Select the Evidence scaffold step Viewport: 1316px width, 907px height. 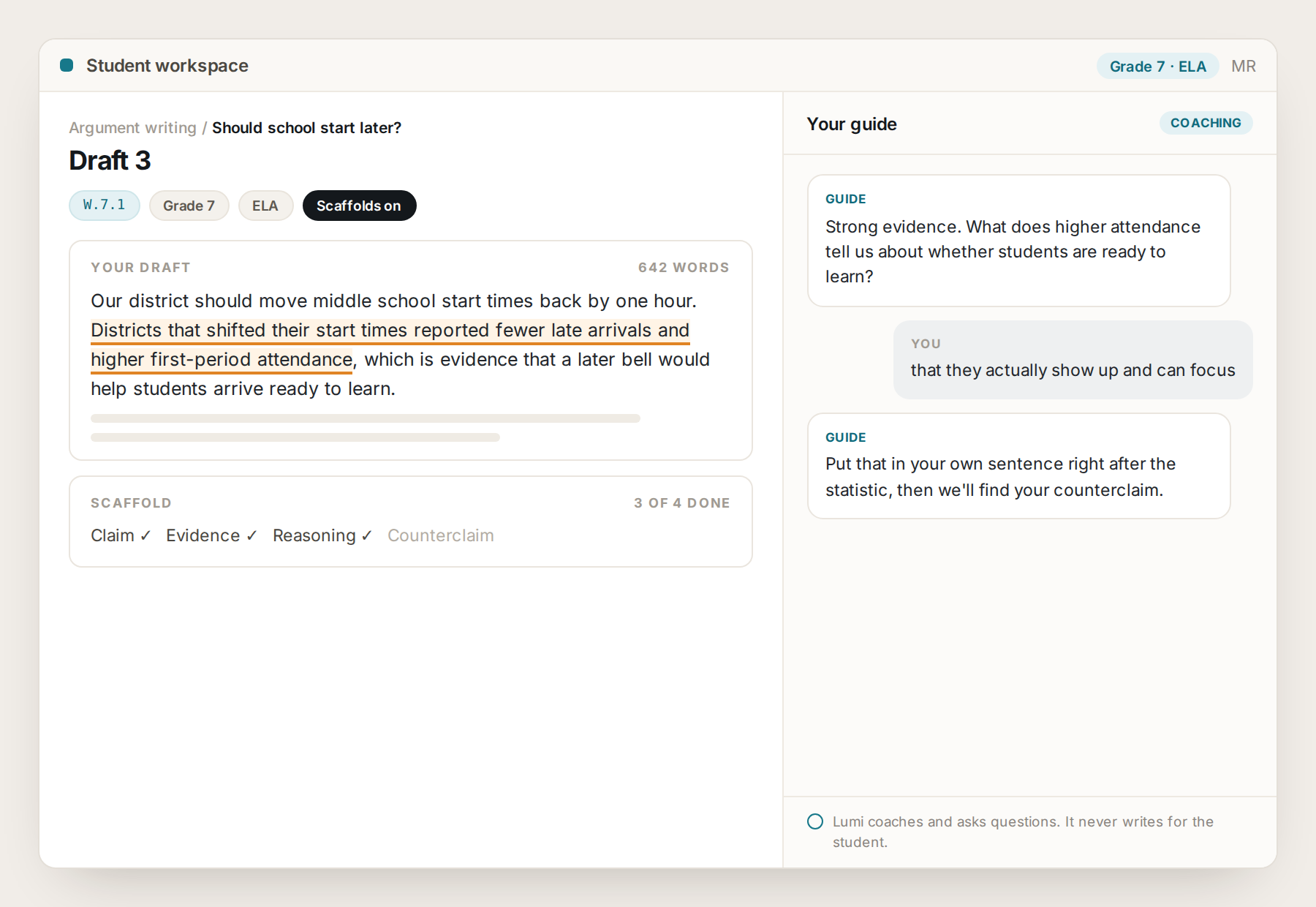[211, 535]
